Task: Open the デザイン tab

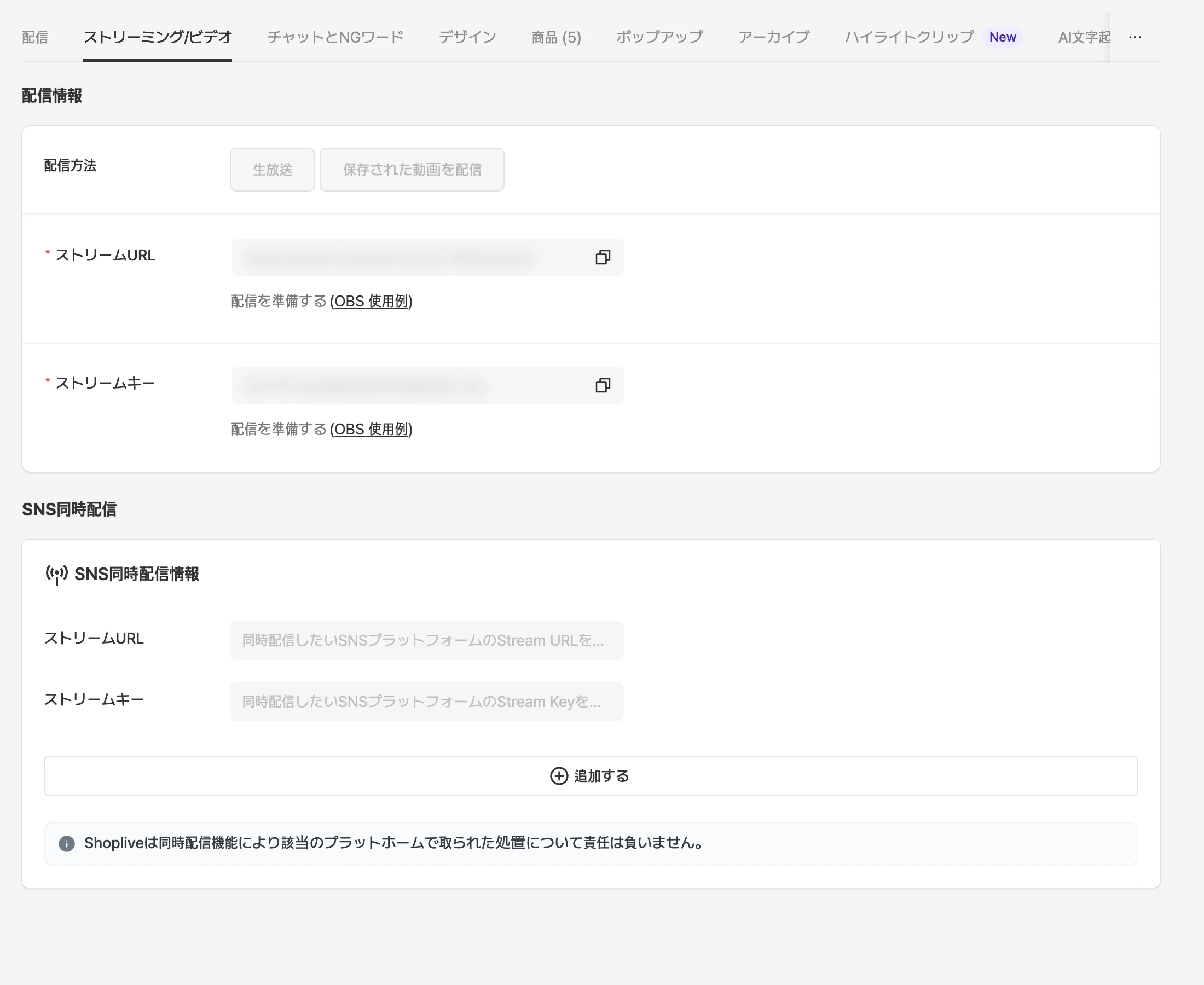Action: 467,37
